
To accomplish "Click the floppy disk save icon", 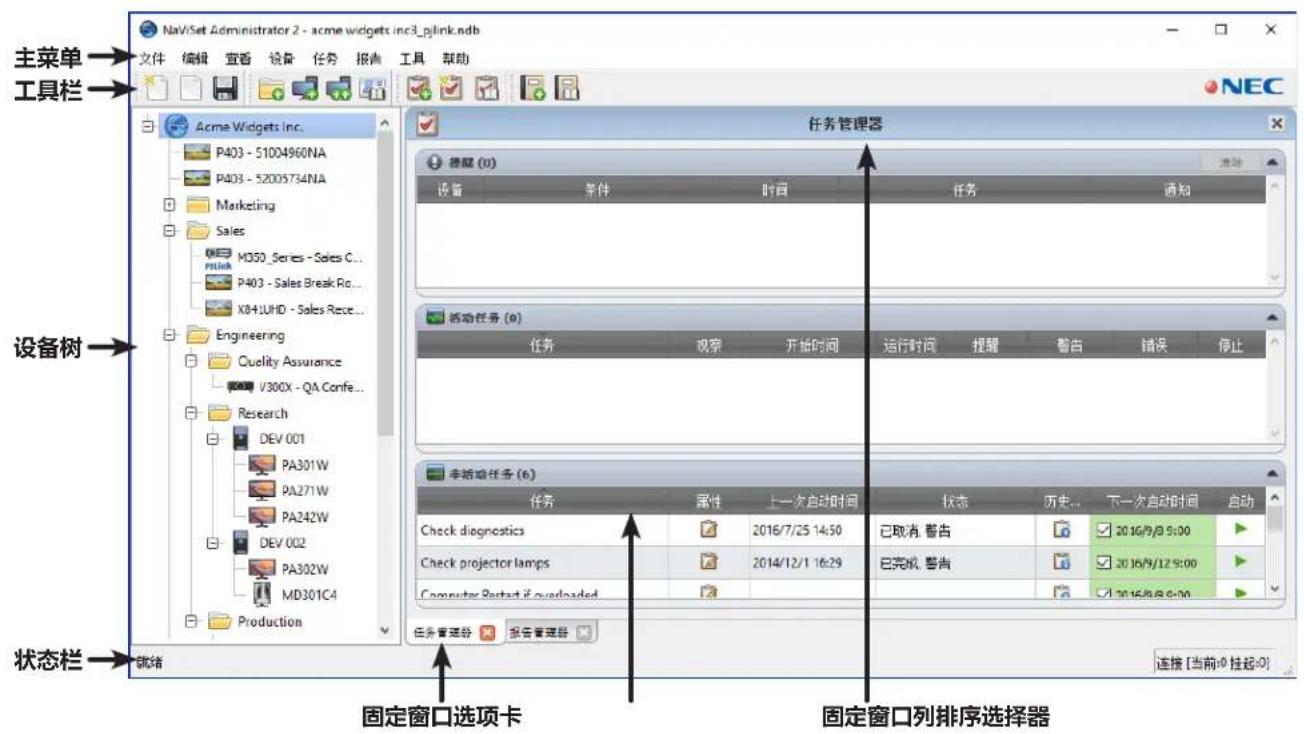I will point(226,89).
